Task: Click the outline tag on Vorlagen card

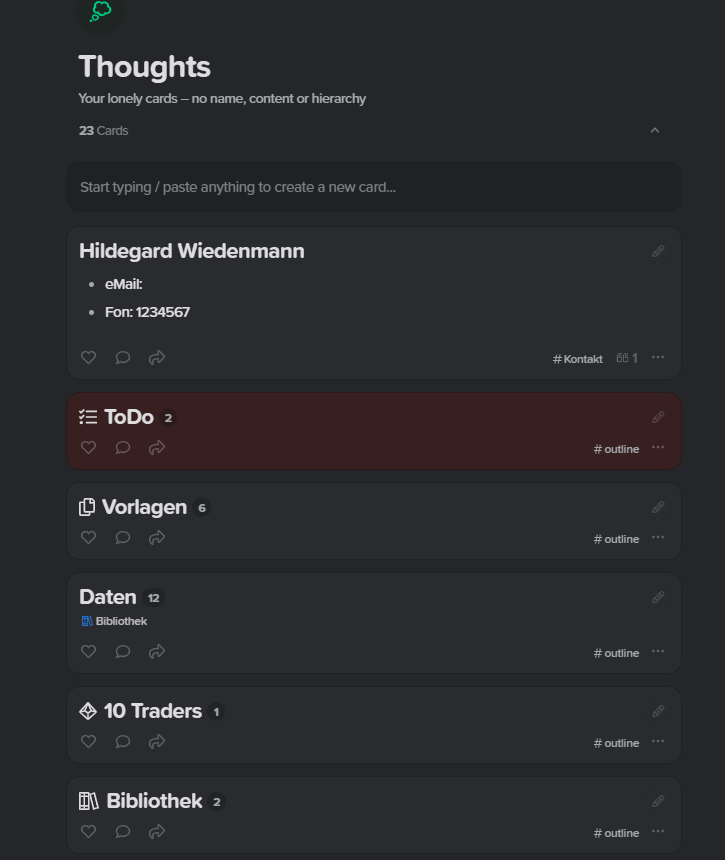Action: coord(616,539)
